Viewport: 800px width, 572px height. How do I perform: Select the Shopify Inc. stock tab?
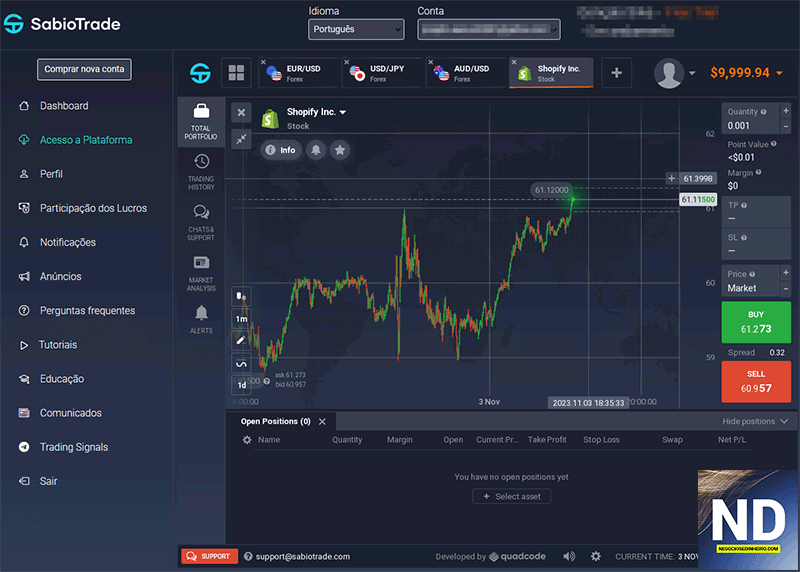click(x=553, y=73)
